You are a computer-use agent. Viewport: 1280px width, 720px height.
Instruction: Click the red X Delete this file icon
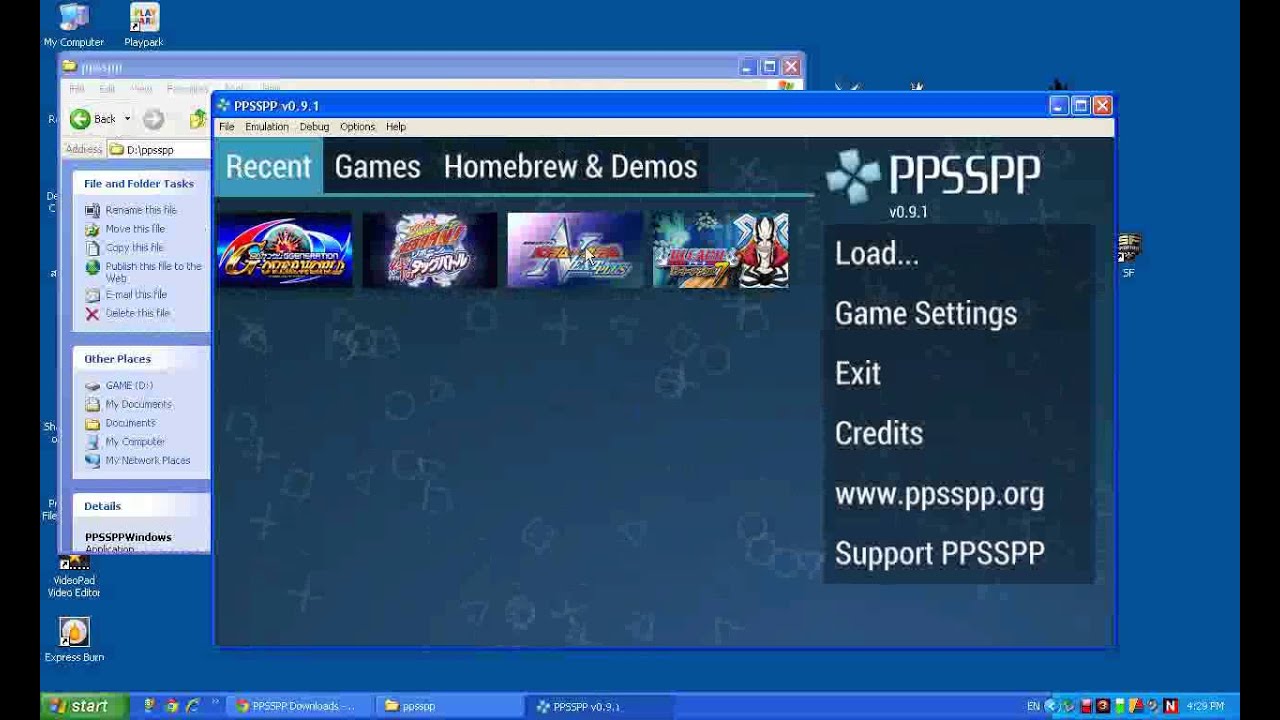(93, 314)
